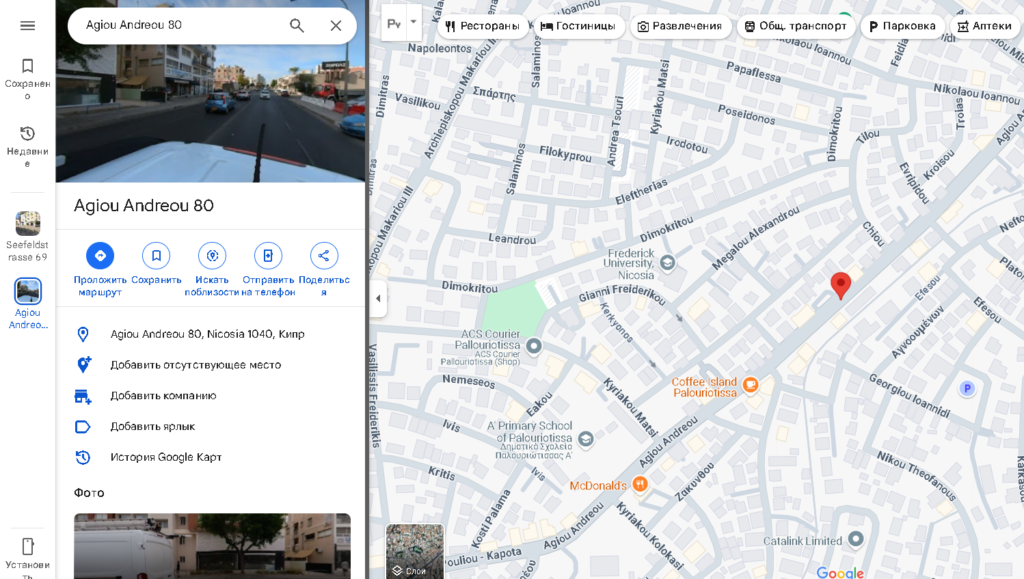Clear the search with the X button
Image resolution: width=1024 pixels, height=579 pixels.
[336, 25]
